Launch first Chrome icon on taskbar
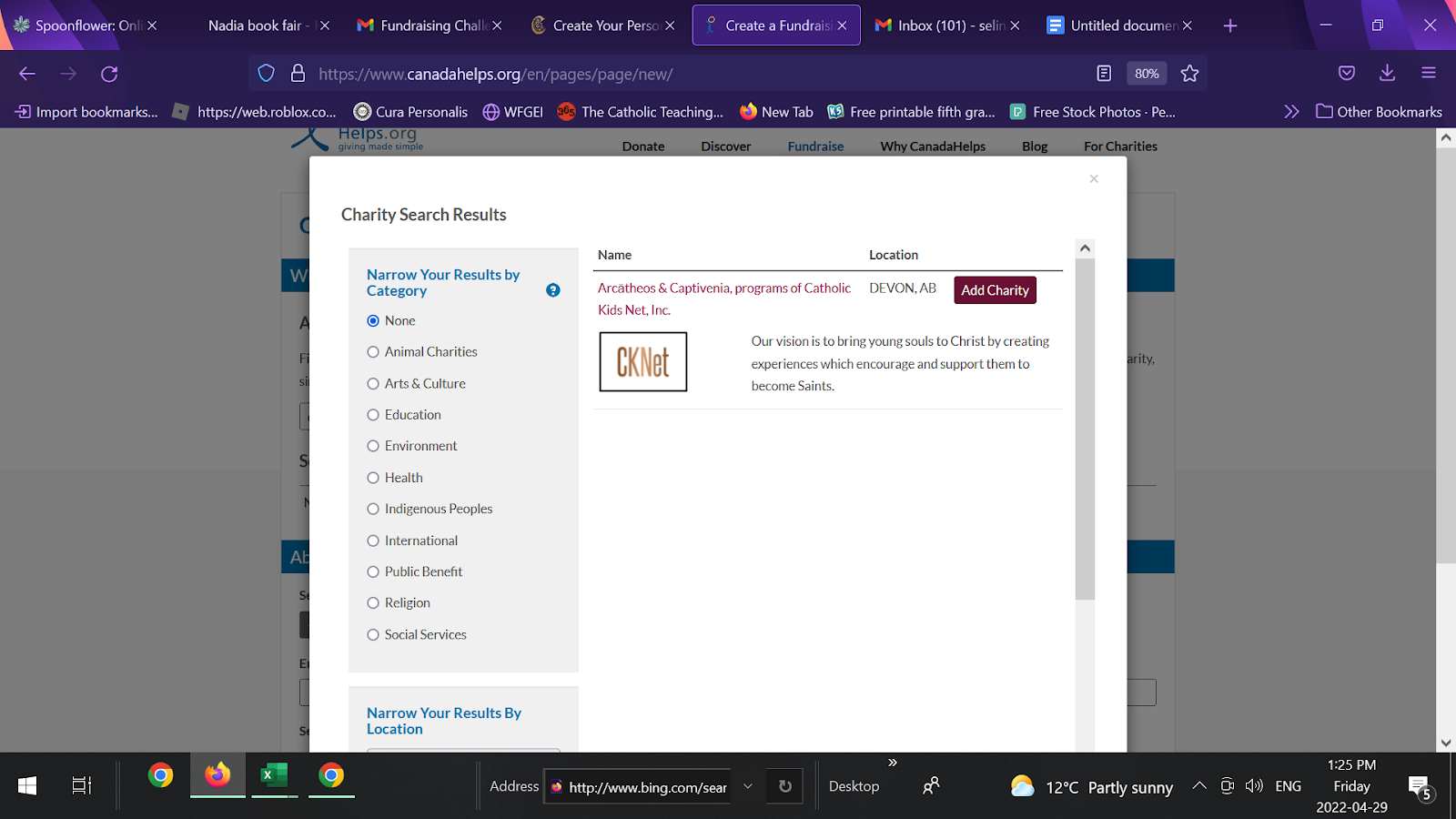The width and height of the screenshot is (1456, 819). click(161, 775)
